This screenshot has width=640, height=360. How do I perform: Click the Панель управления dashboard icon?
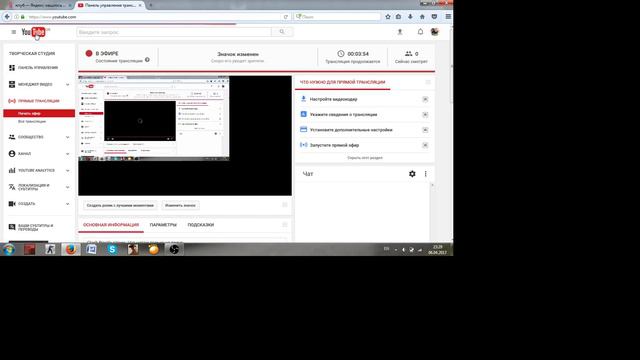pos(12,68)
